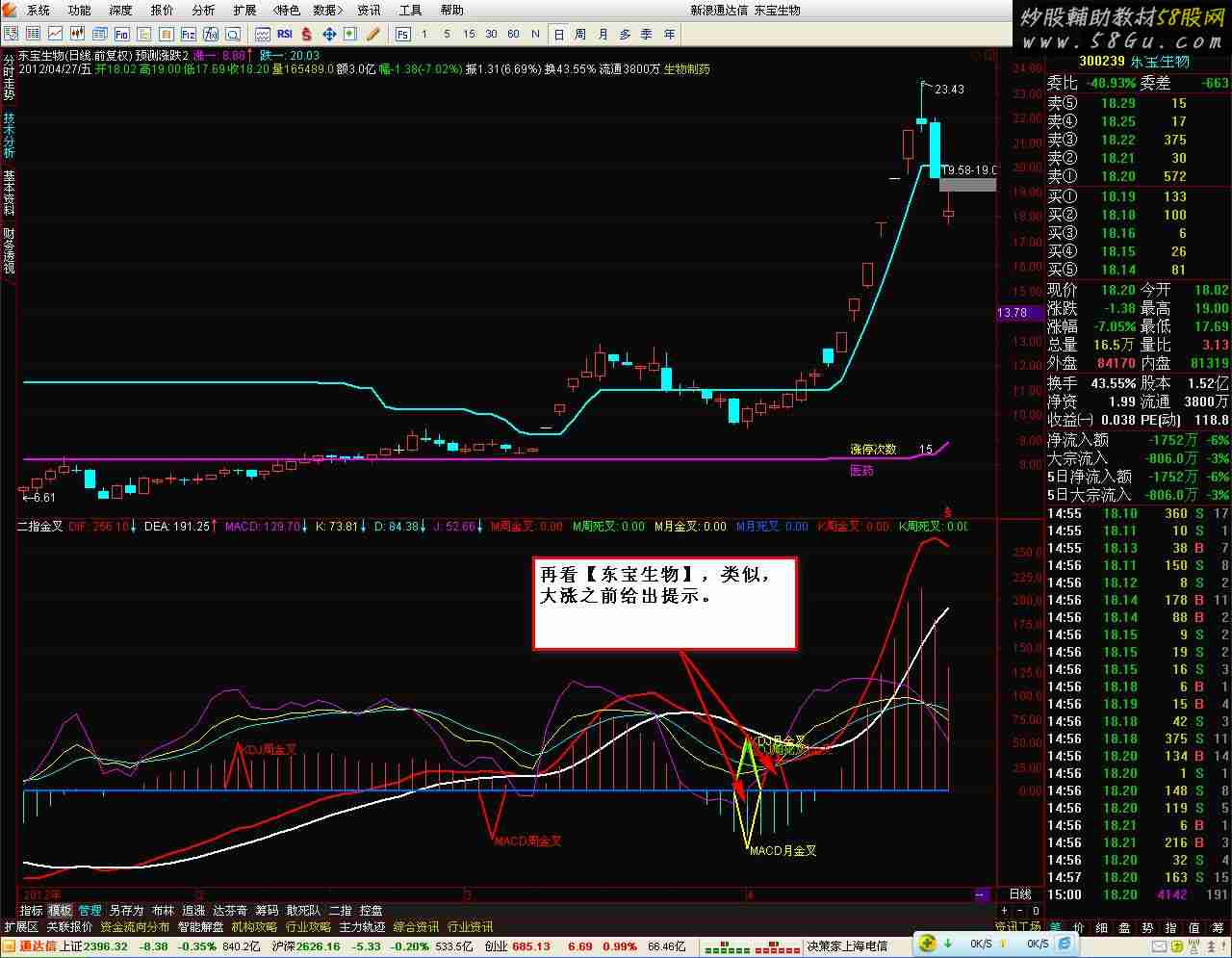
Task: Select the 布林 indicator tab
Action: tap(163, 910)
